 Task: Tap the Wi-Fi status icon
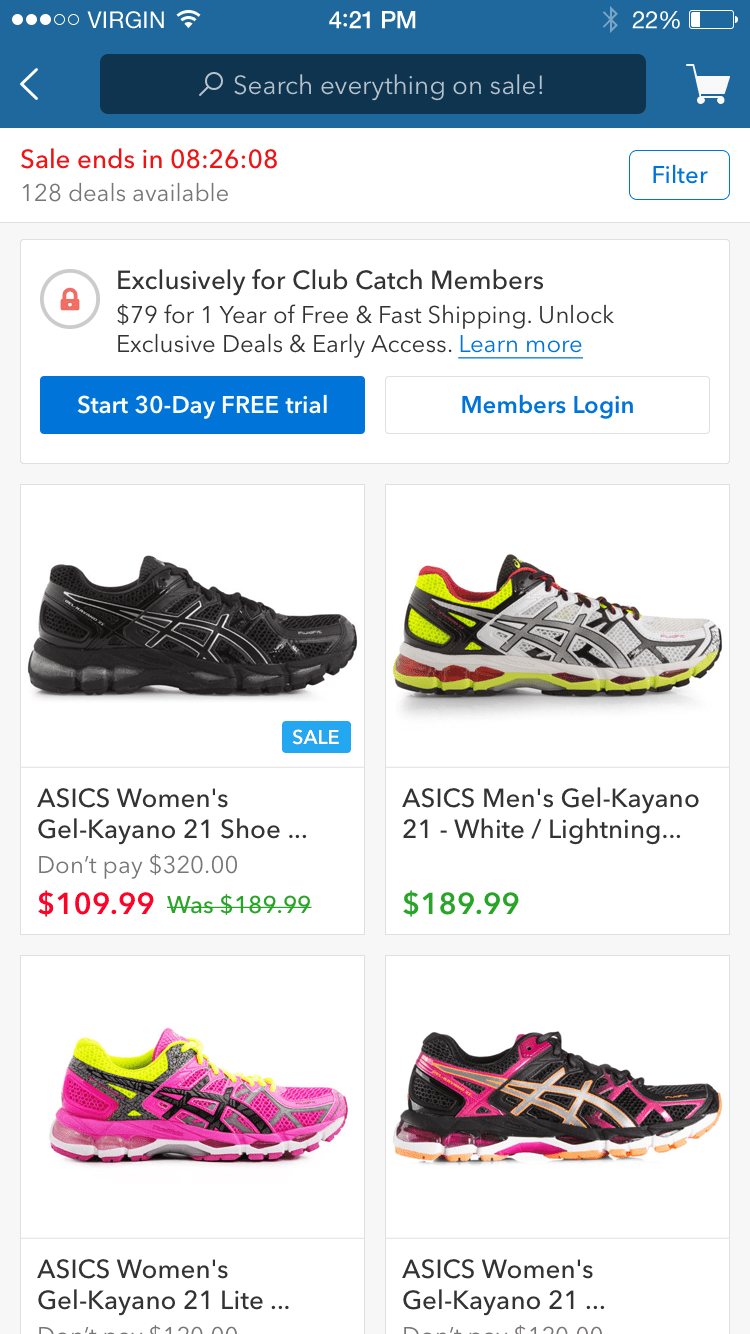coord(187,20)
